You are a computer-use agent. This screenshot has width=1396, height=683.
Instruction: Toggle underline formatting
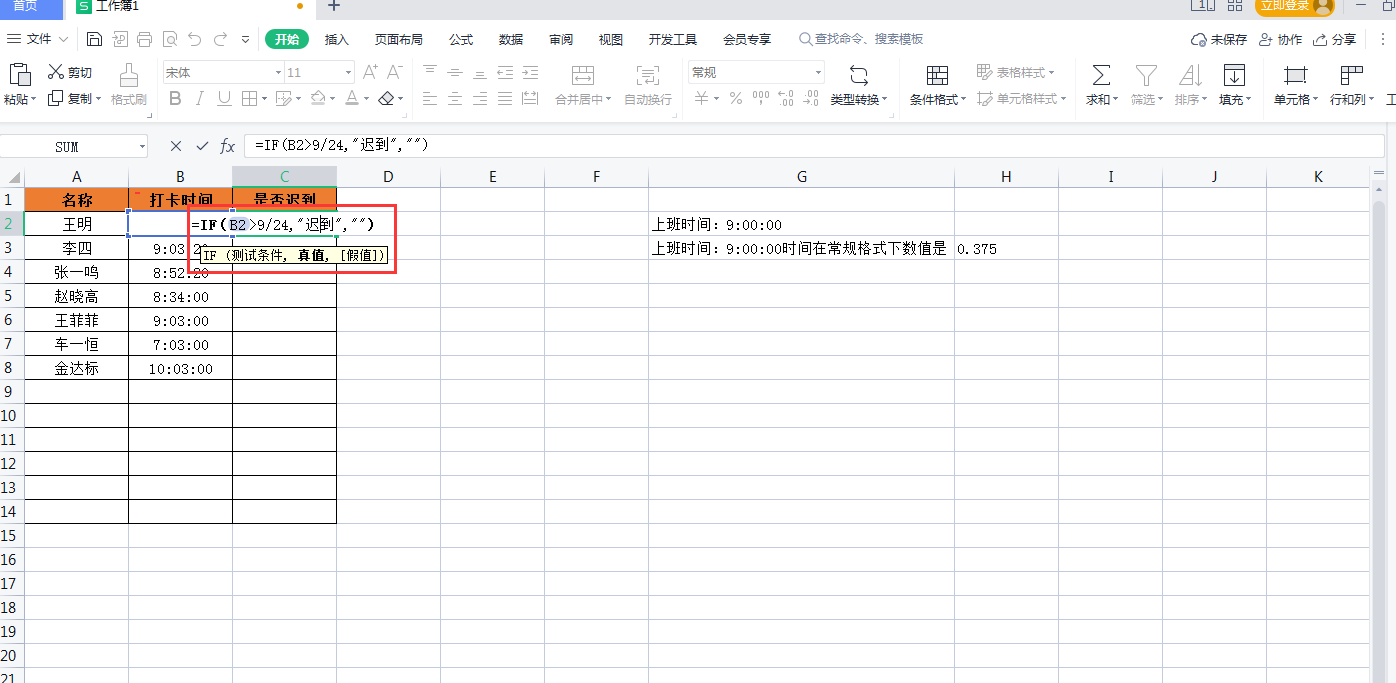pyautogui.click(x=224, y=98)
